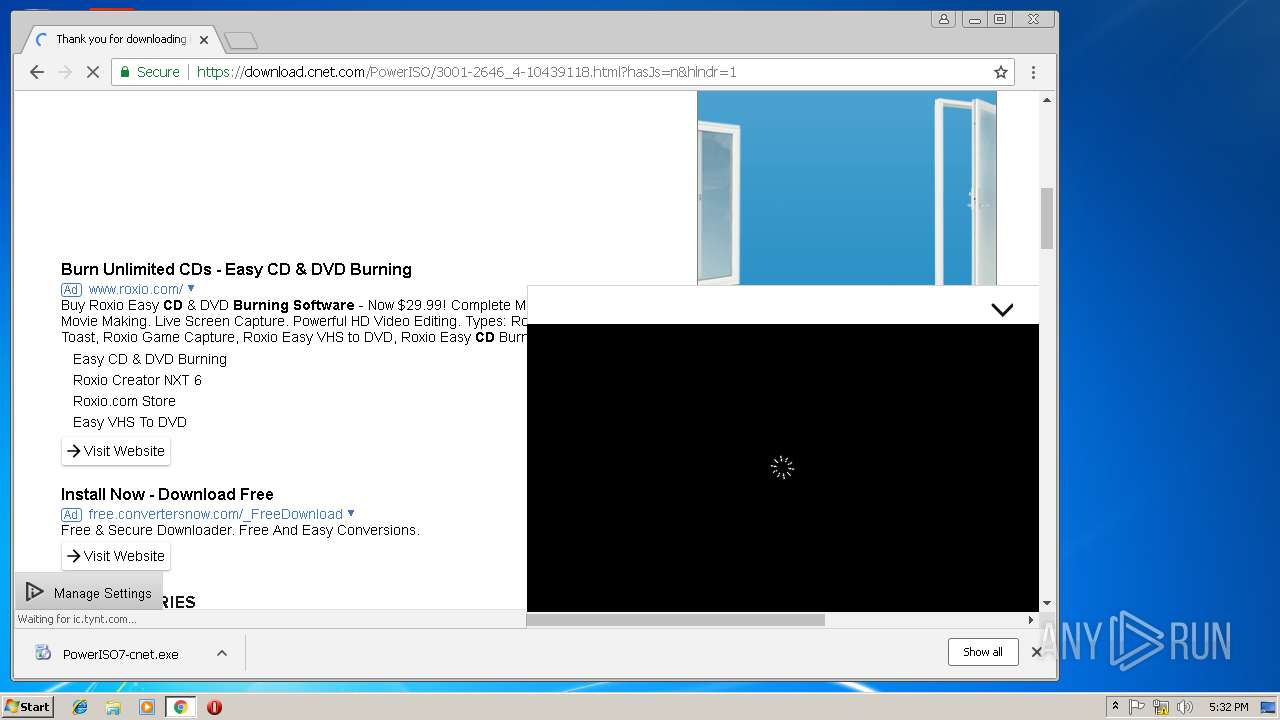This screenshot has width=1280, height=720.
Task: Expand options arrow for PowerISO7-cnet.exe
Action: point(222,653)
